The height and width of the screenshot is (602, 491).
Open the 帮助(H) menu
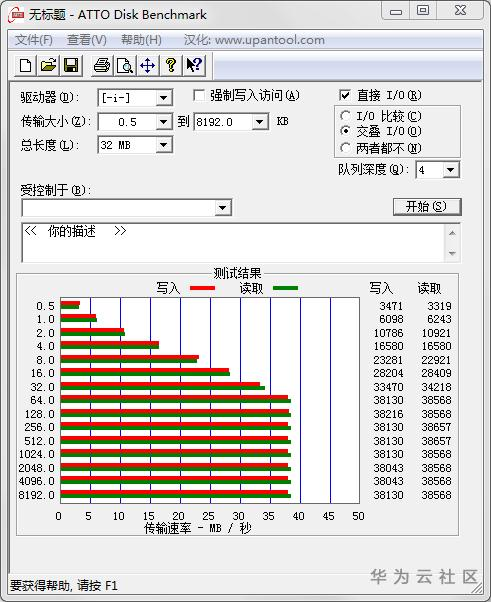(x=141, y=40)
